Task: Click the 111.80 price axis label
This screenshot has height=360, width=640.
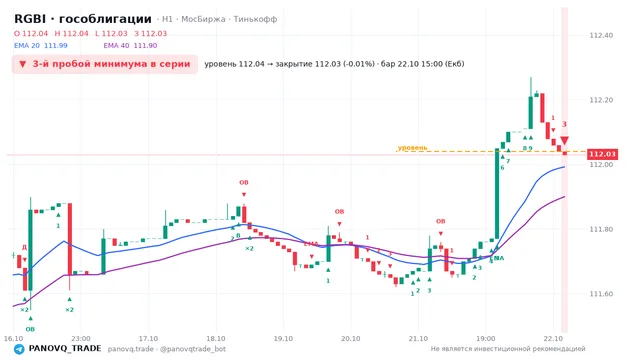Action: tap(601, 229)
